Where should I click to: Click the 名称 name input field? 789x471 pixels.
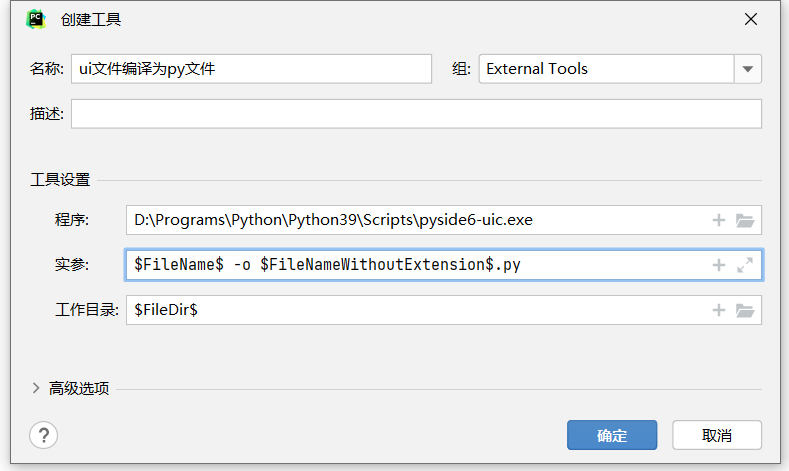tap(250, 69)
